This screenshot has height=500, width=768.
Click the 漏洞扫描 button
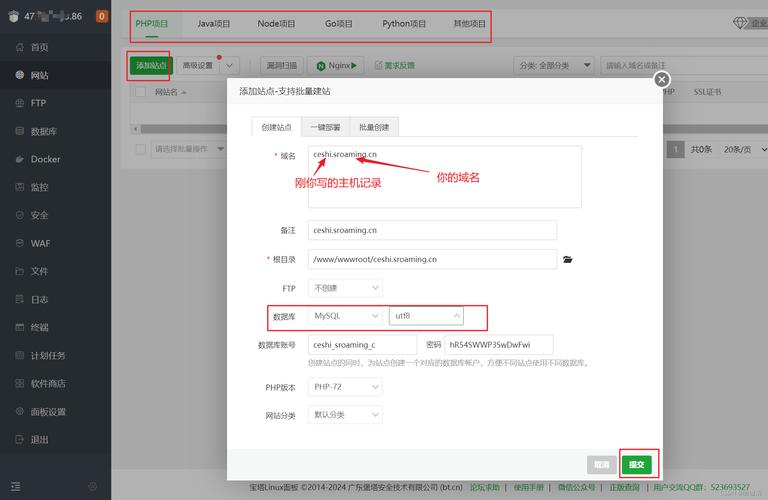click(x=282, y=65)
